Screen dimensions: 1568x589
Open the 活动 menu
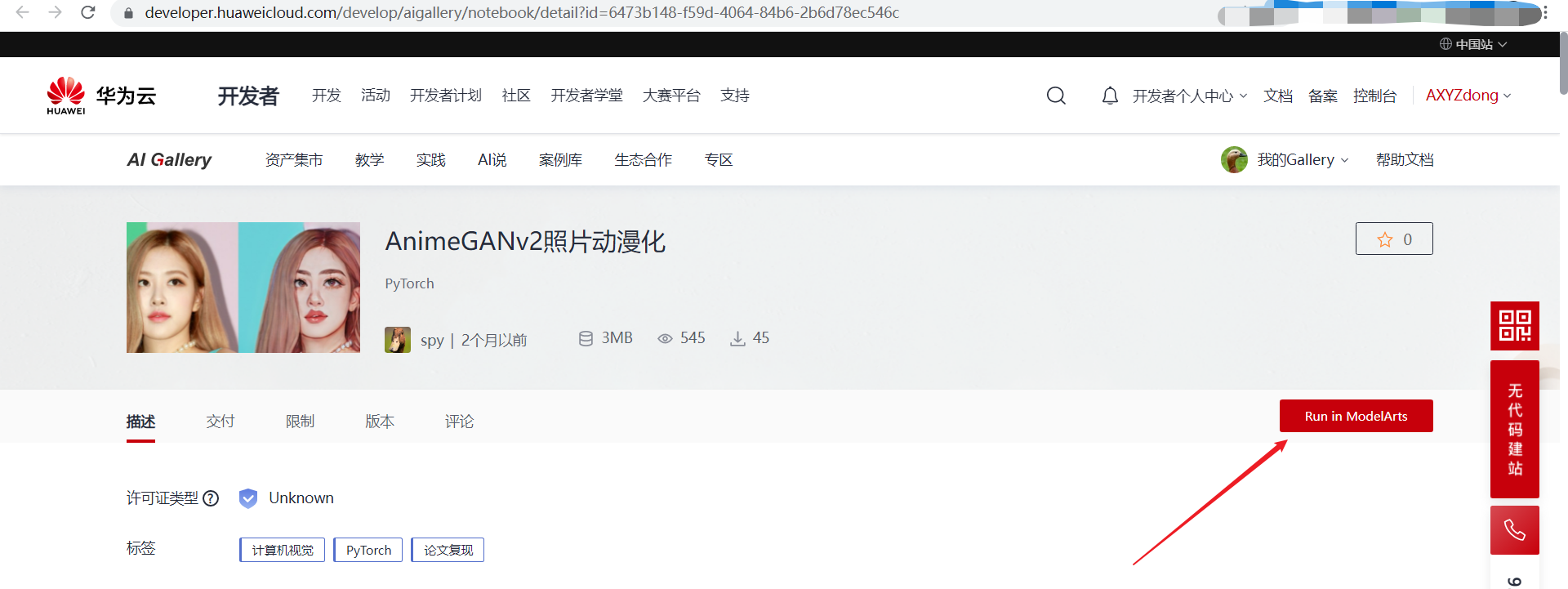376,96
